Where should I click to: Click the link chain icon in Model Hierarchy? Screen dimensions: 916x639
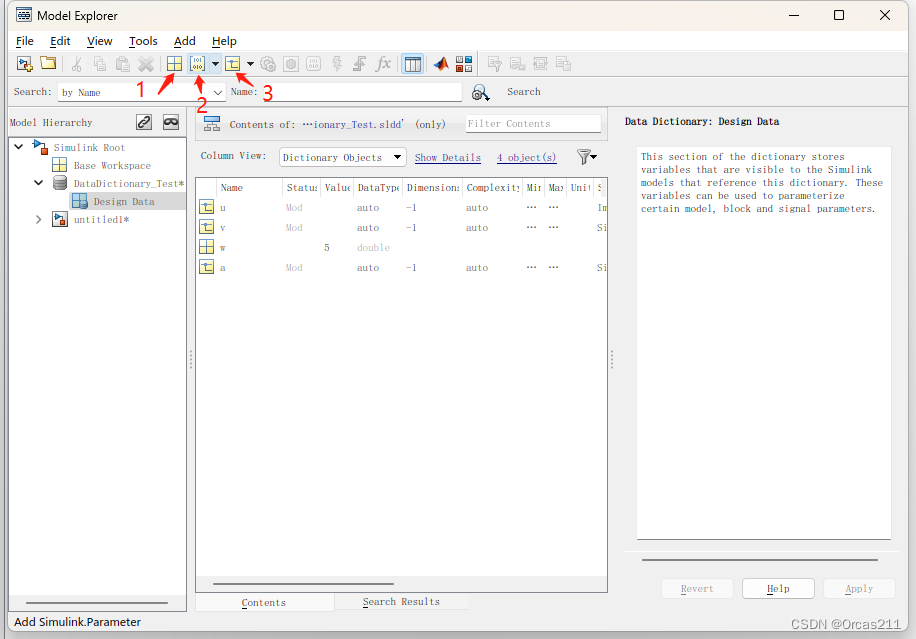click(x=144, y=122)
